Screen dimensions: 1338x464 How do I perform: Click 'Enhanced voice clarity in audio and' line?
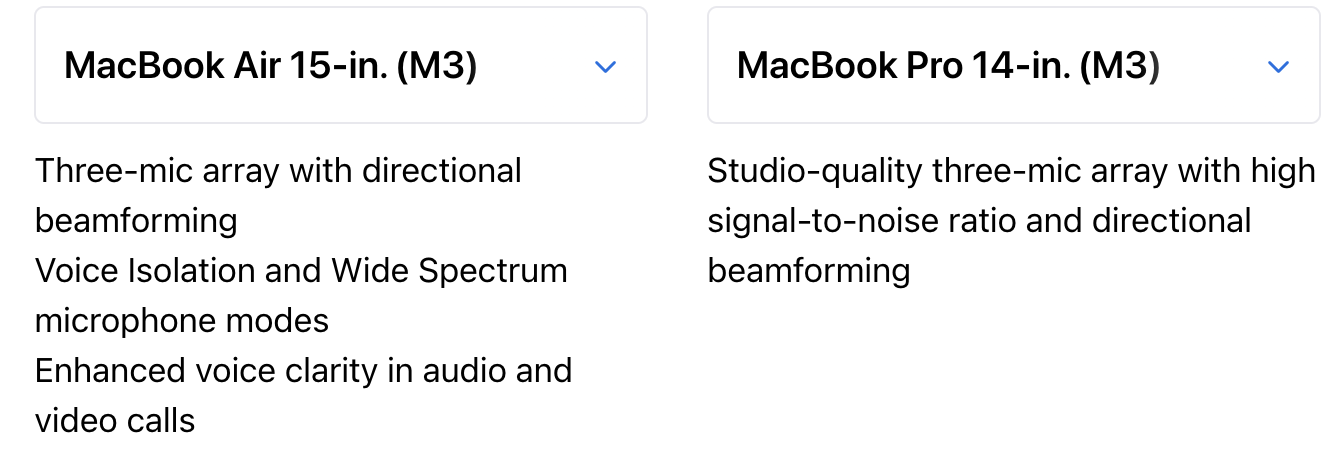coord(303,371)
